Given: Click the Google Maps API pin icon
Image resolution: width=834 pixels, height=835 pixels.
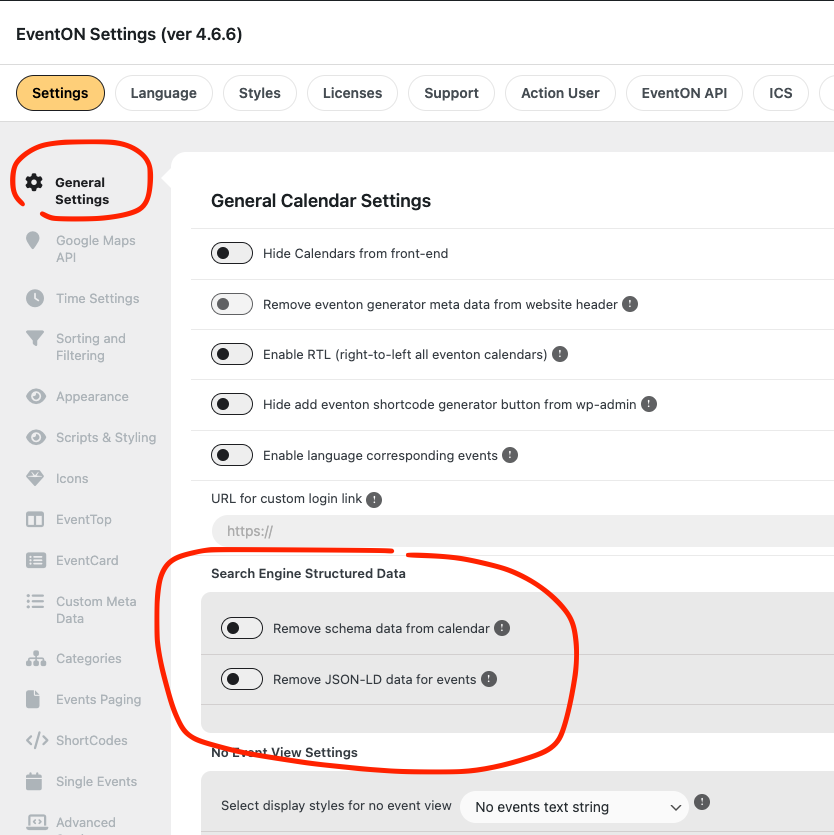Looking at the screenshot, I should coord(33,241).
